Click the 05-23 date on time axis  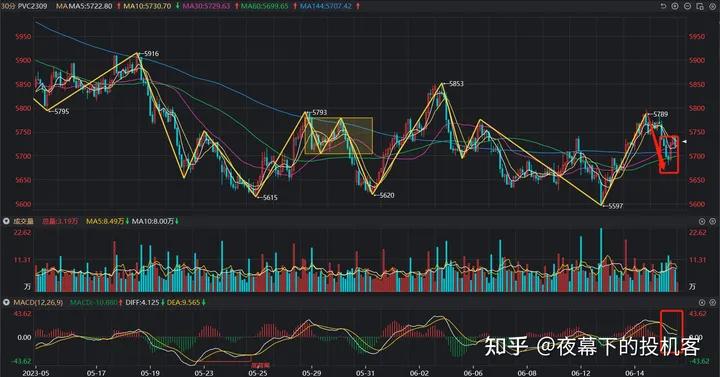tap(204, 373)
